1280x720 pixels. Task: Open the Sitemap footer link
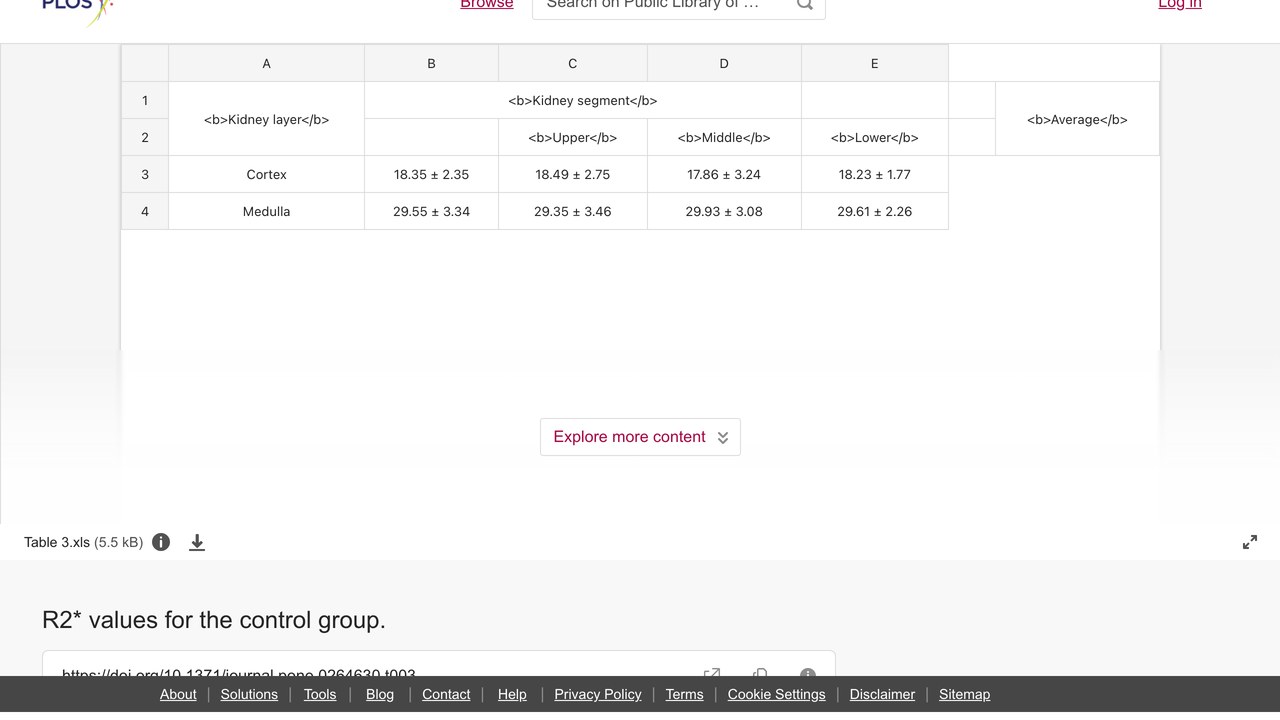(964, 694)
